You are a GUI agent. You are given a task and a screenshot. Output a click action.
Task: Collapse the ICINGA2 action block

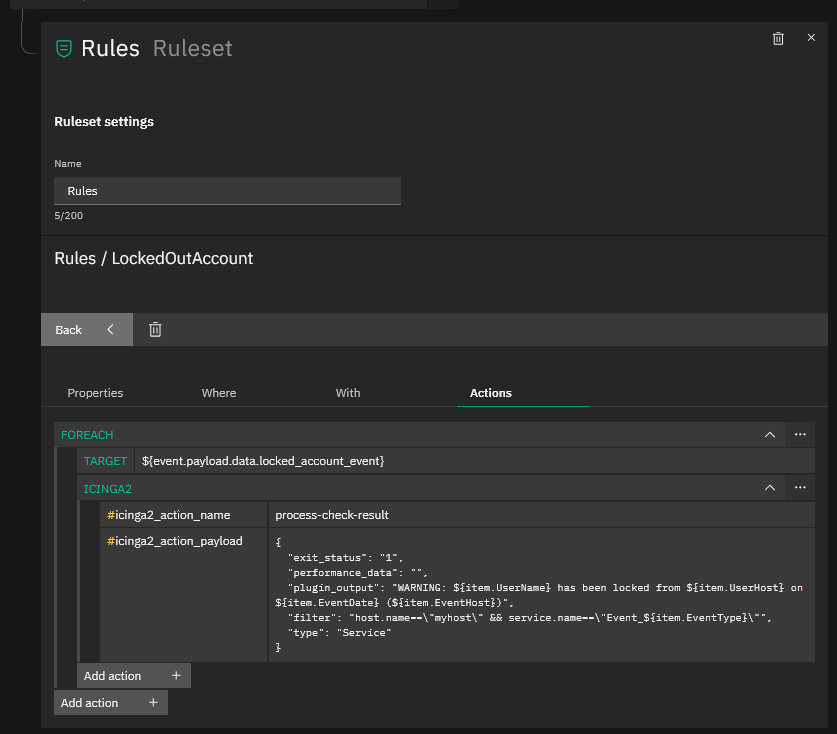tap(770, 488)
